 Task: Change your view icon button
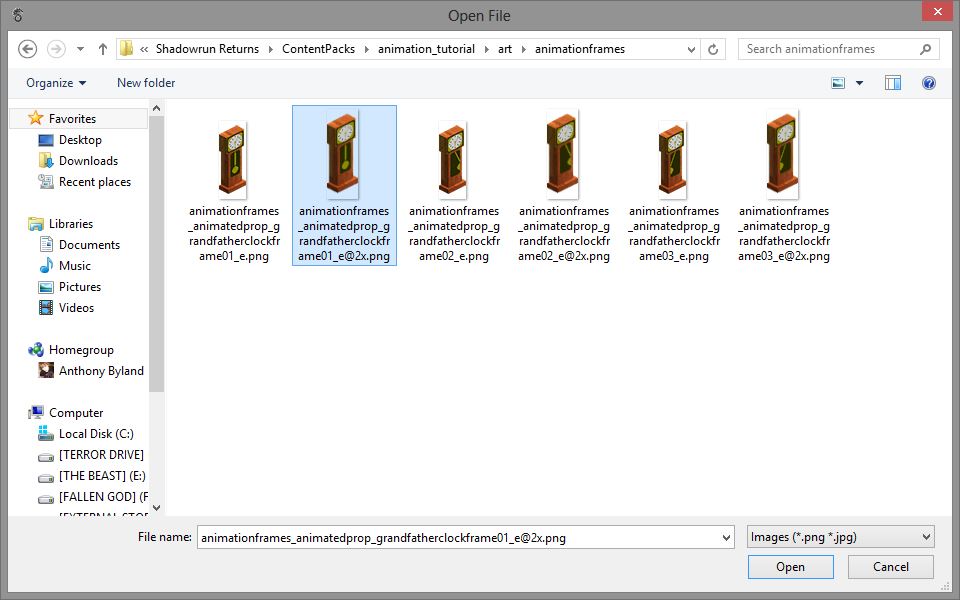[838, 83]
